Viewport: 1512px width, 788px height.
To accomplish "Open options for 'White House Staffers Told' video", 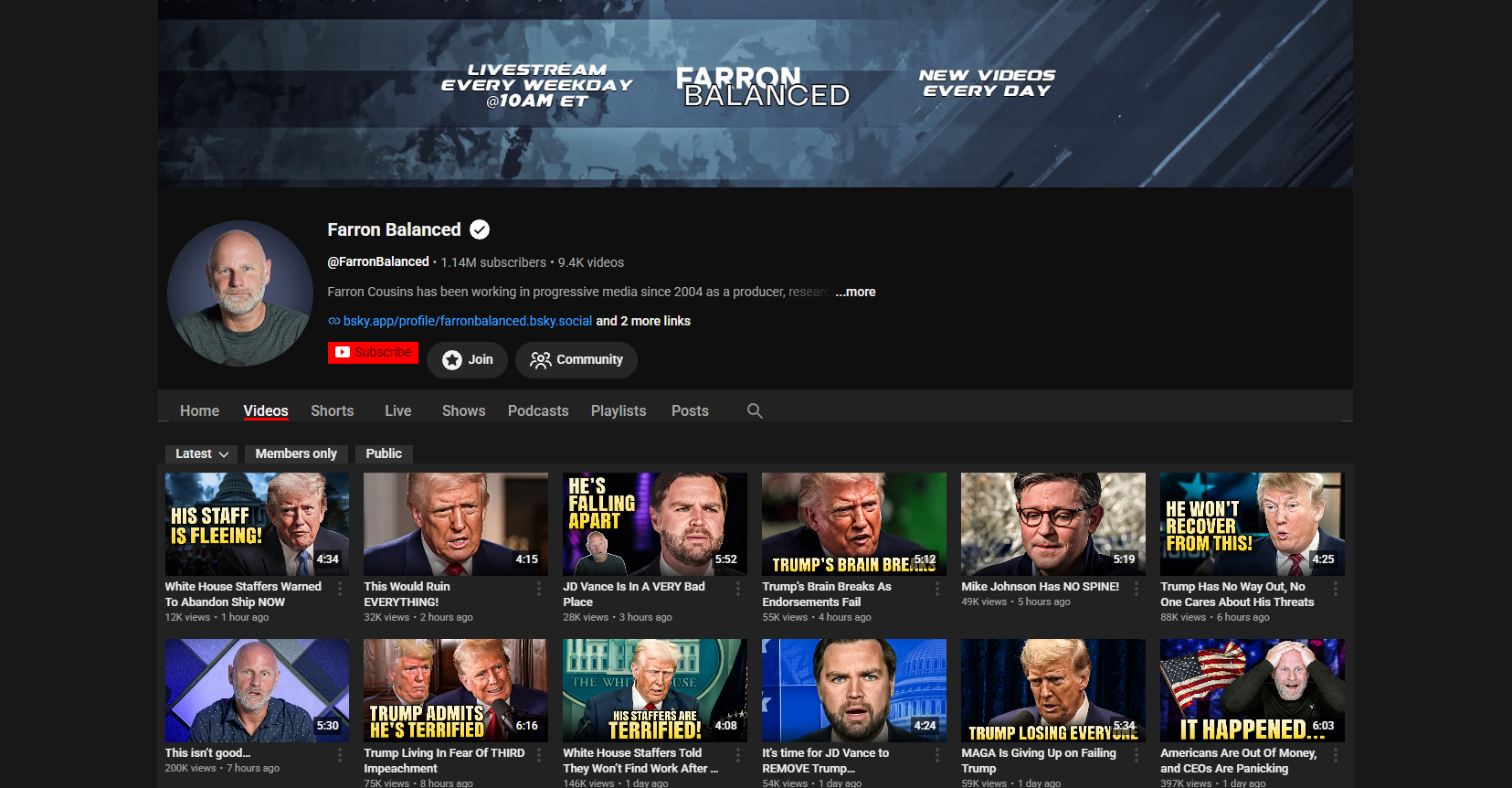I will click(x=738, y=755).
